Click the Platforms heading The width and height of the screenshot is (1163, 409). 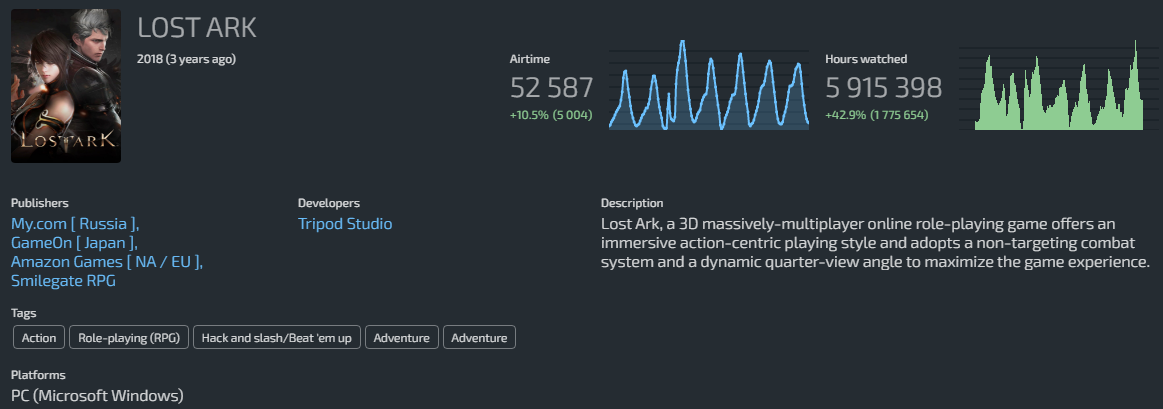tap(38, 375)
